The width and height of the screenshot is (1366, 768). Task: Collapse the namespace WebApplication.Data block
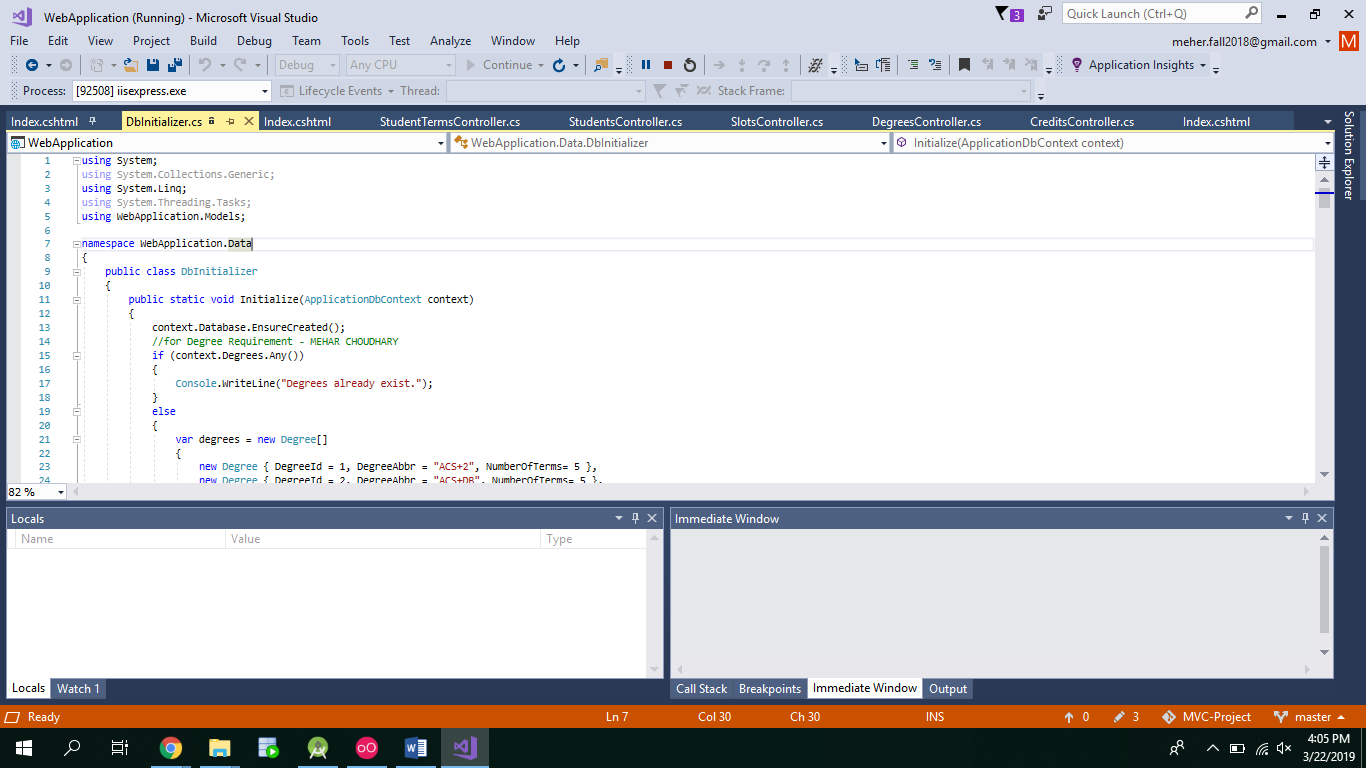point(76,244)
